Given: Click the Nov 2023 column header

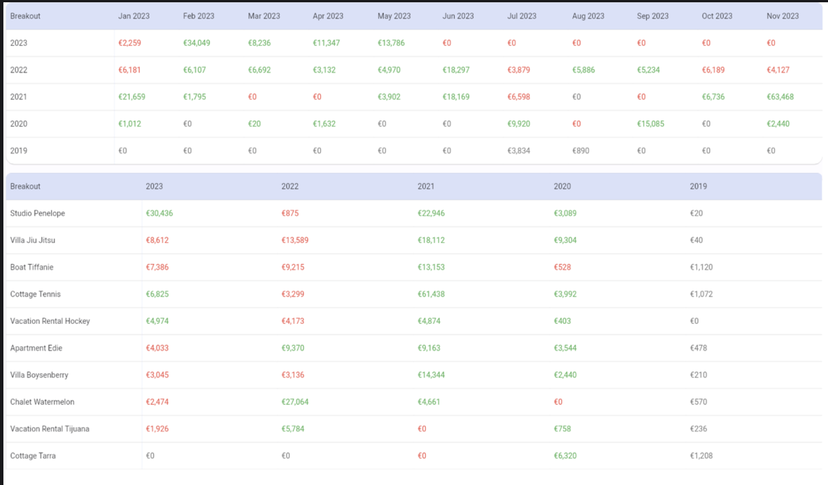Looking at the screenshot, I should [x=782, y=16].
